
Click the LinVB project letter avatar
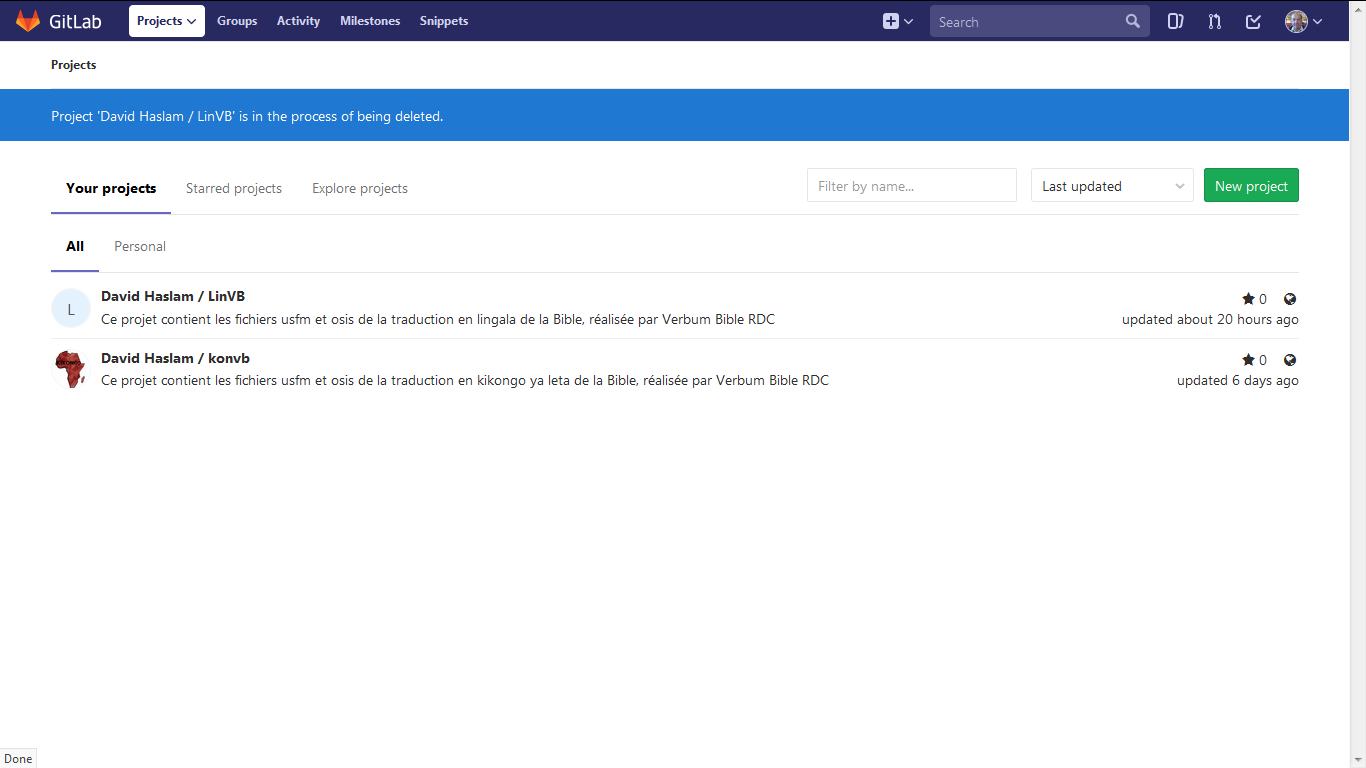[71, 308]
